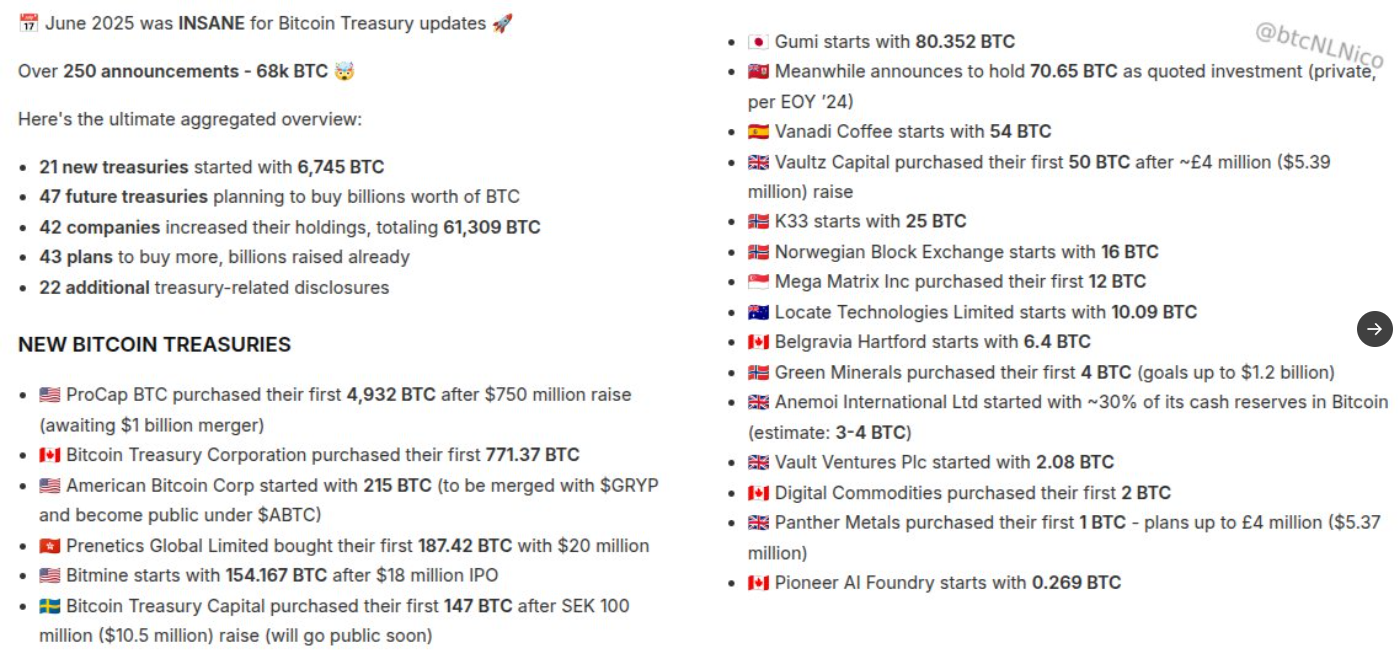Click the exploding head emoji after 68k BTC
Image resolution: width=1400 pixels, height=657 pixels.
click(x=344, y=71)
